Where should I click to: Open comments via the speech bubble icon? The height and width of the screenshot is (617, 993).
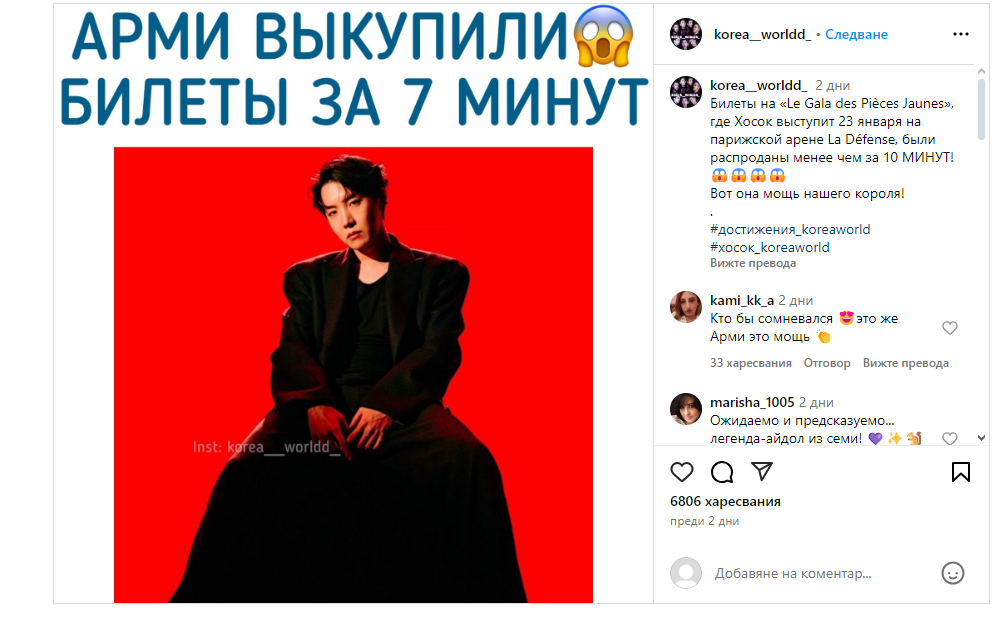tap(722, 472)
